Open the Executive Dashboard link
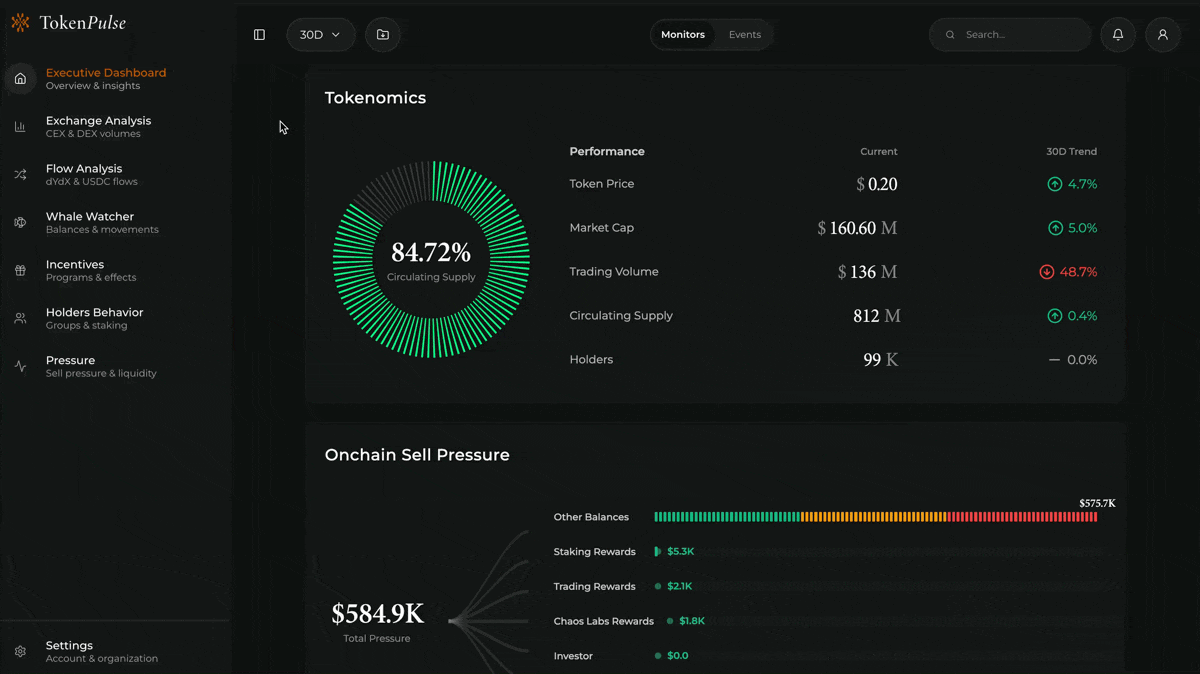The image size is (1200, 674). (104, 78)
